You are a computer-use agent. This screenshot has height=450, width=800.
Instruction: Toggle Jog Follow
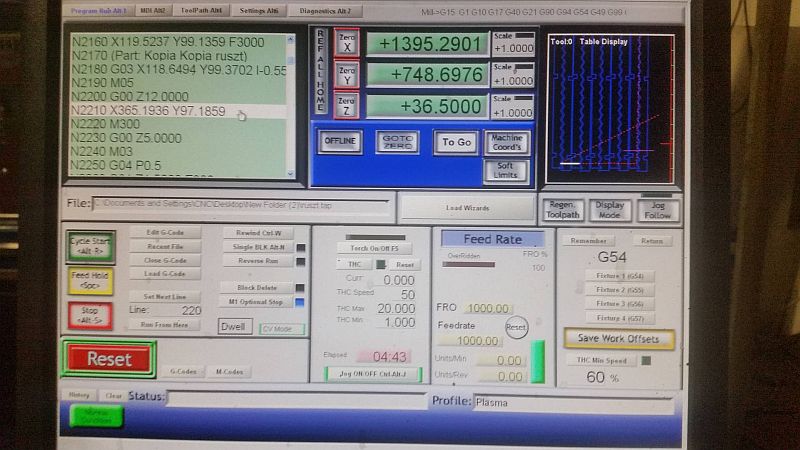pyautogui.click(x=658, y=210)
